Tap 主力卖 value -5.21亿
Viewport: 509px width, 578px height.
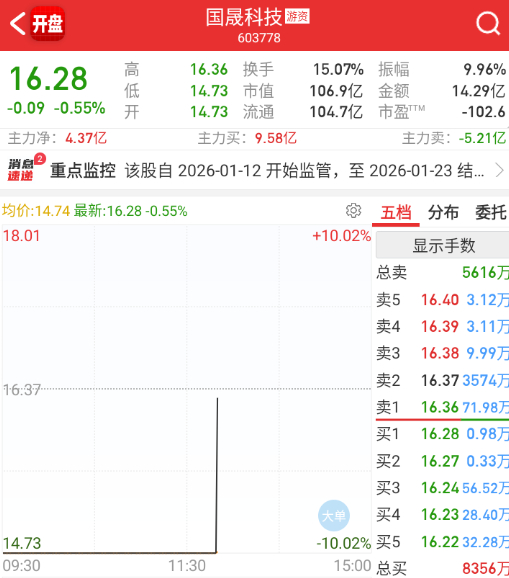point(482,138)
